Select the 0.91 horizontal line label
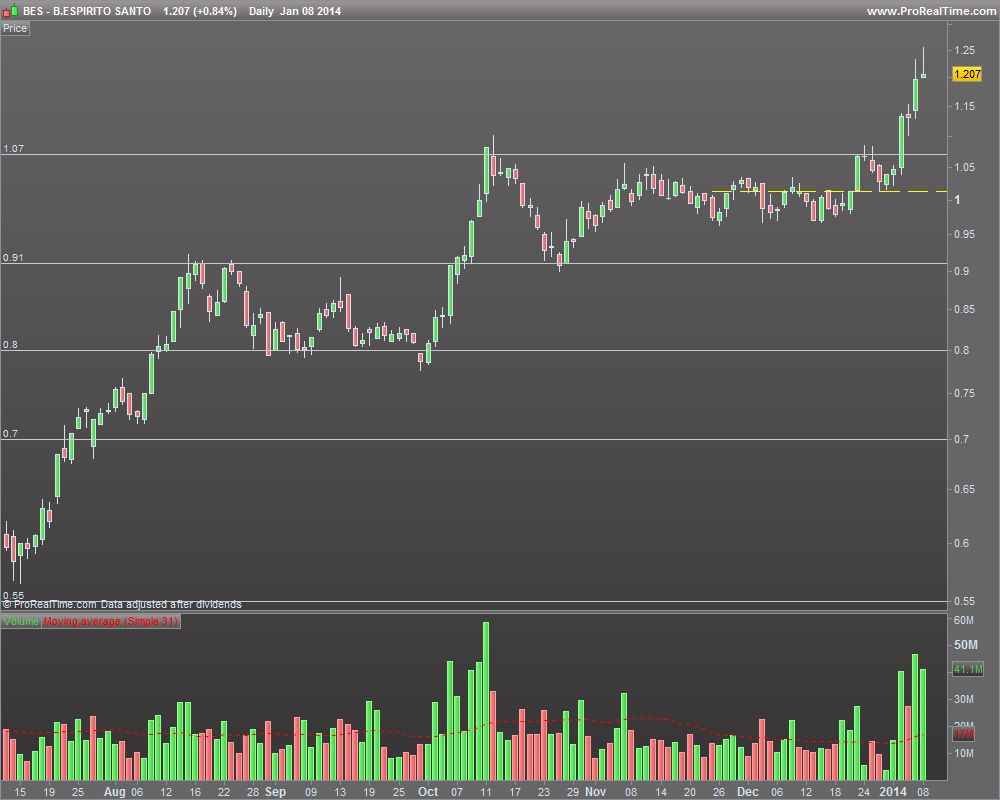1000x800 pixels. coord(13,258)
